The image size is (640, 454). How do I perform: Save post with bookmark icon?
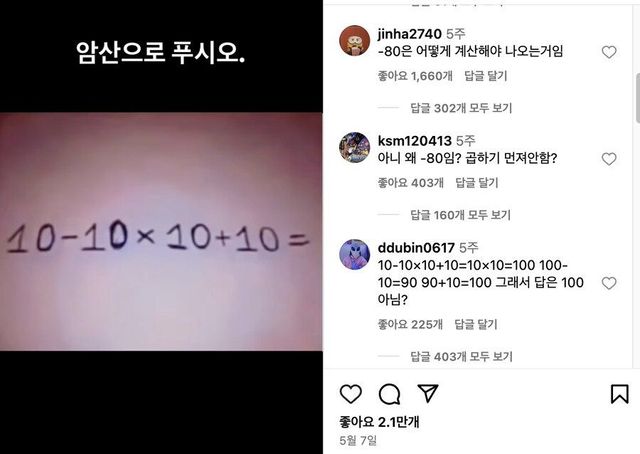click(x=619, y=394)
